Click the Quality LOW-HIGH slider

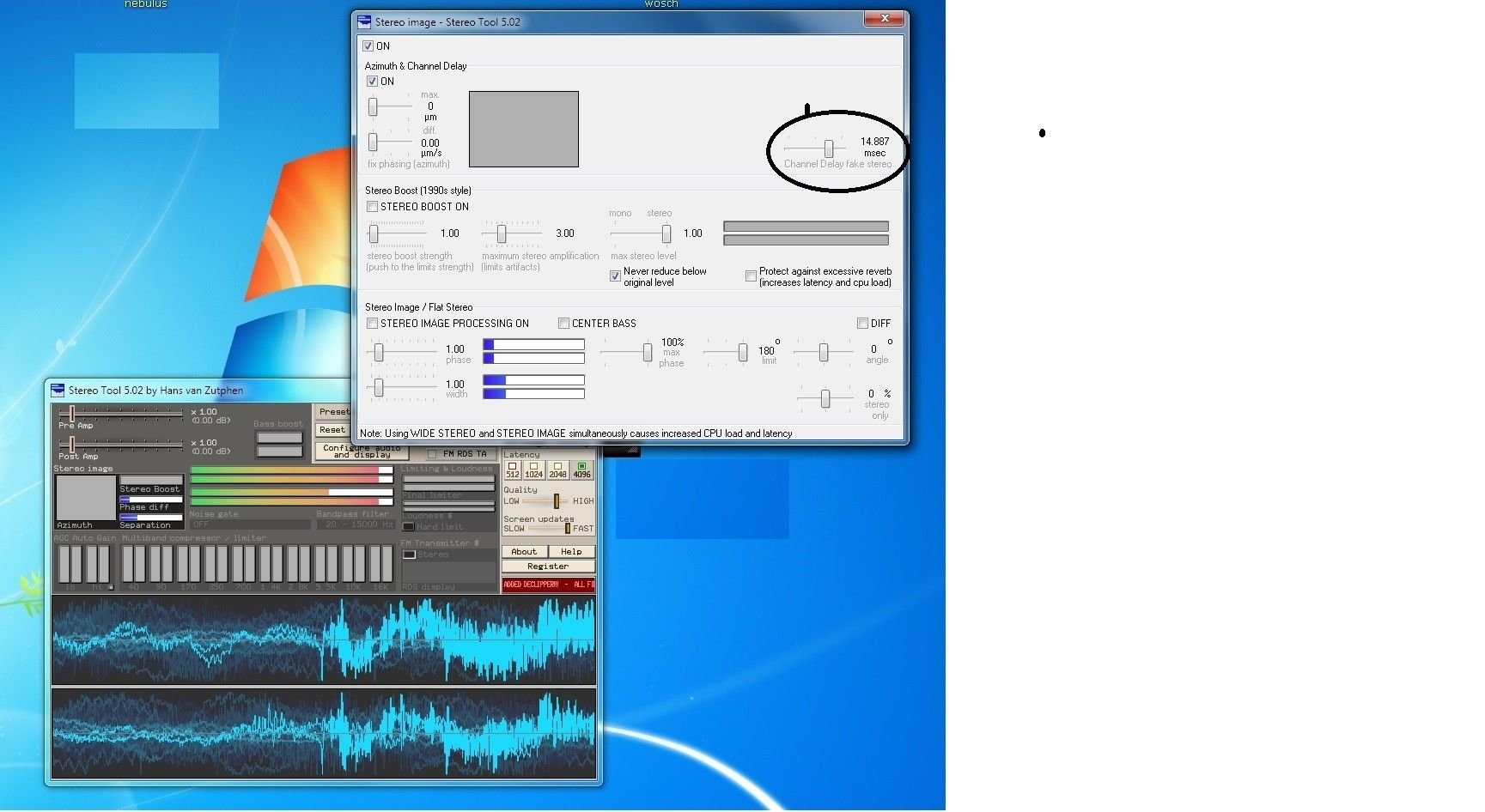pos(546,500)
